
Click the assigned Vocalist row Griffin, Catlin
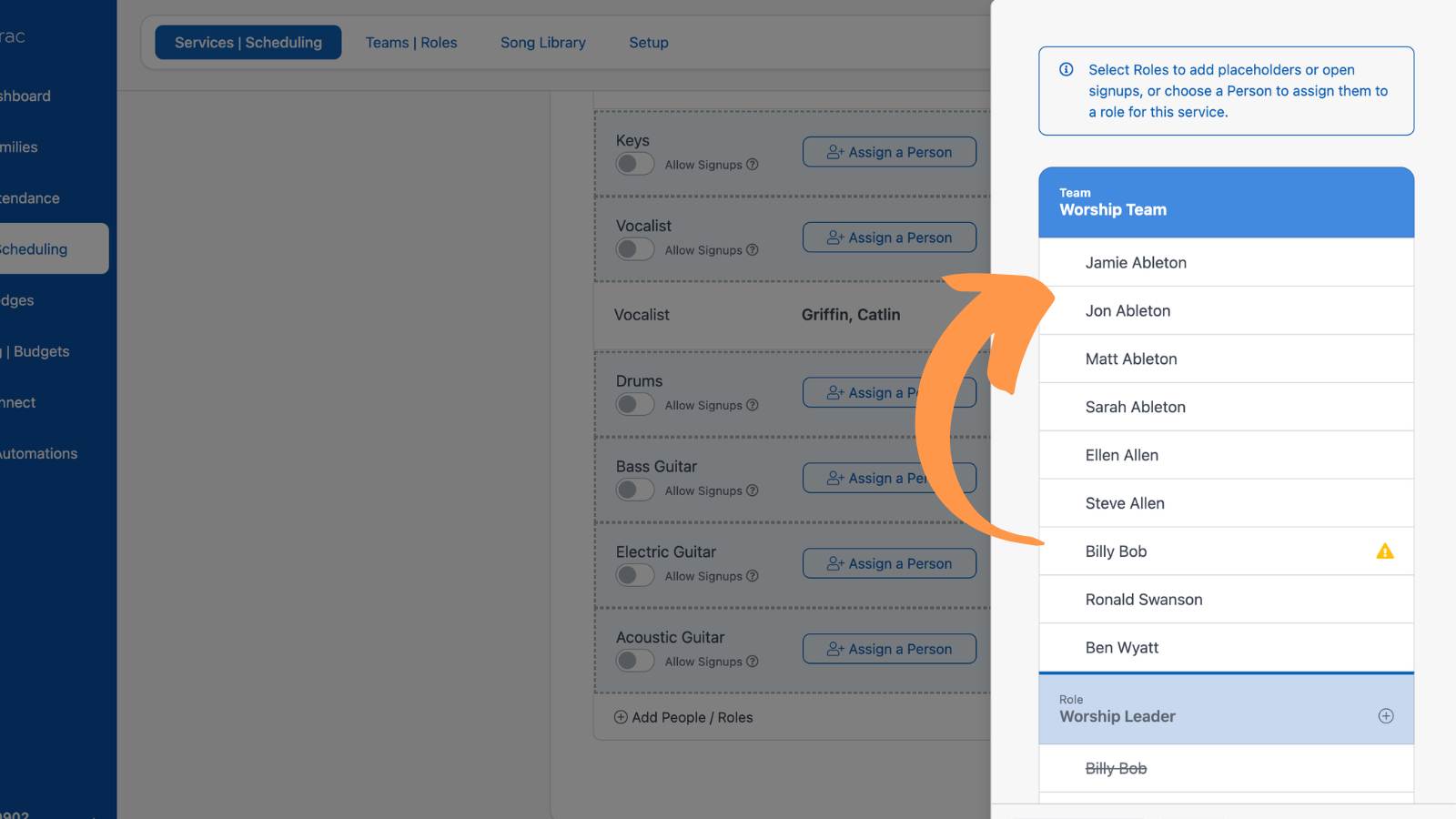point(792,315)
